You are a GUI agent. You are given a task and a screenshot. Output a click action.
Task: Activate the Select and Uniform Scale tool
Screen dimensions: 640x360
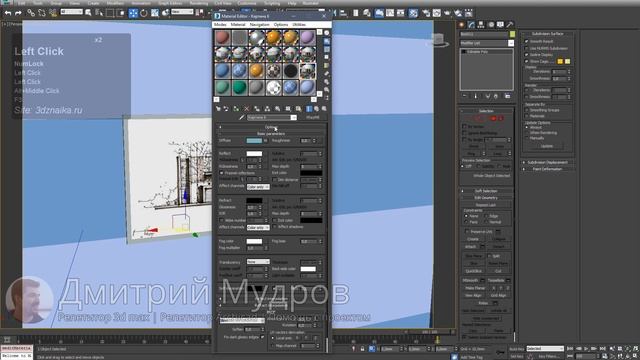click(x=155, y=13)
